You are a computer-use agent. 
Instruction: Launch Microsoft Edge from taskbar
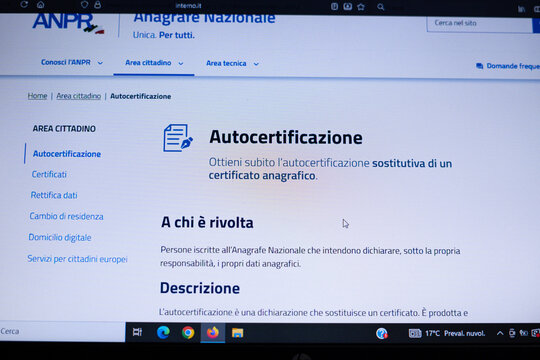(163, 332)
